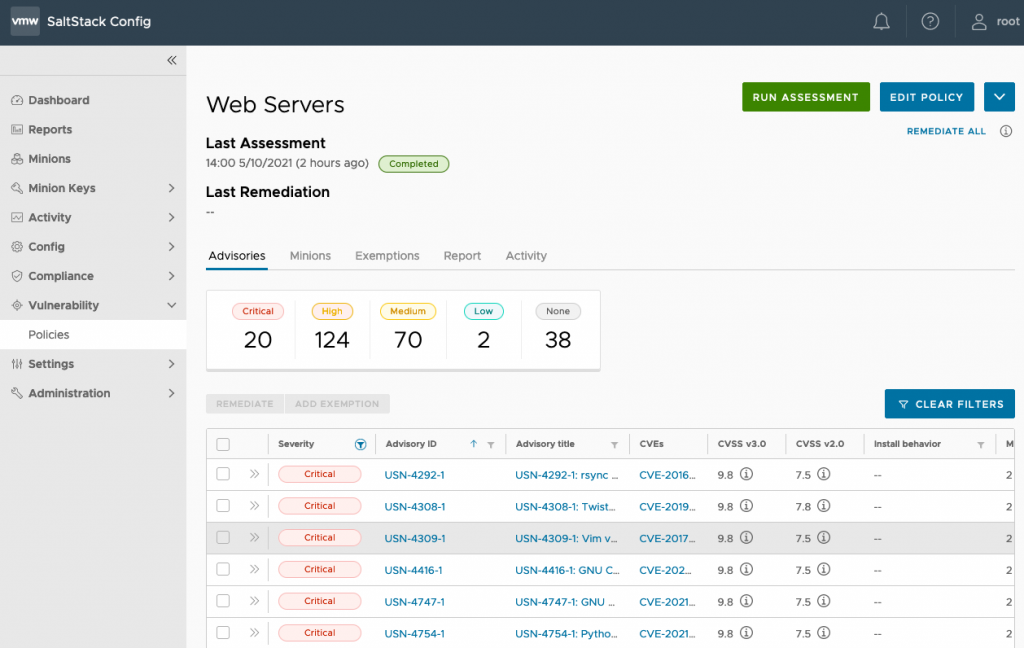Click the Advisory title filter icon

[614, 444]
